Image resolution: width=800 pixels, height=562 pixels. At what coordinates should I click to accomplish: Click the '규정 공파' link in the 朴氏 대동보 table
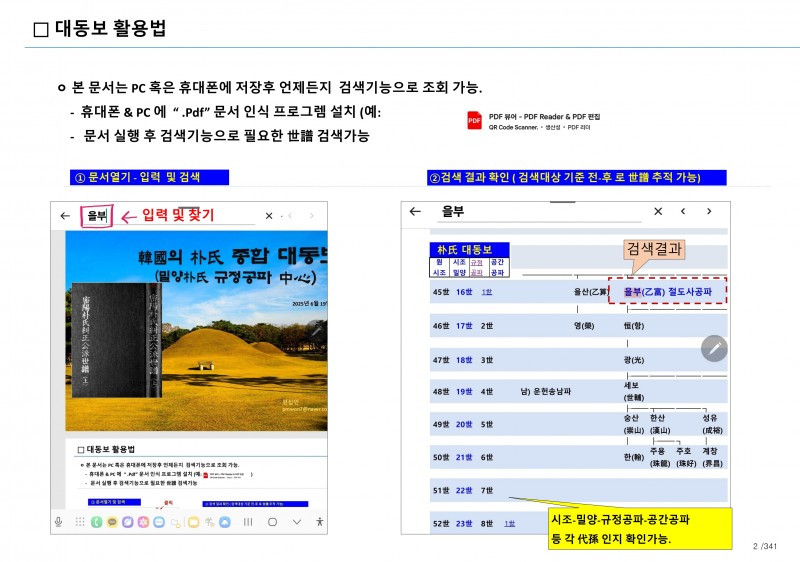point(477,267)
